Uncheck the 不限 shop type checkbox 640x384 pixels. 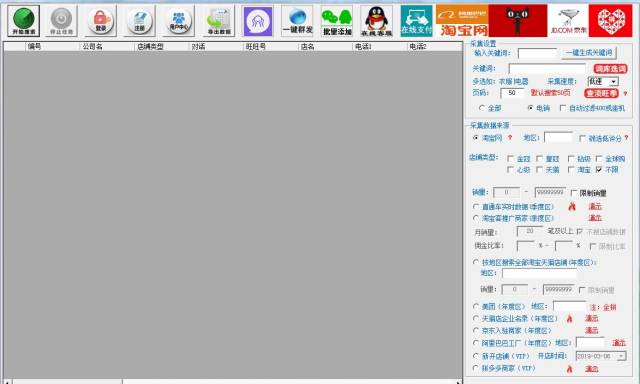tap(599, 169)
